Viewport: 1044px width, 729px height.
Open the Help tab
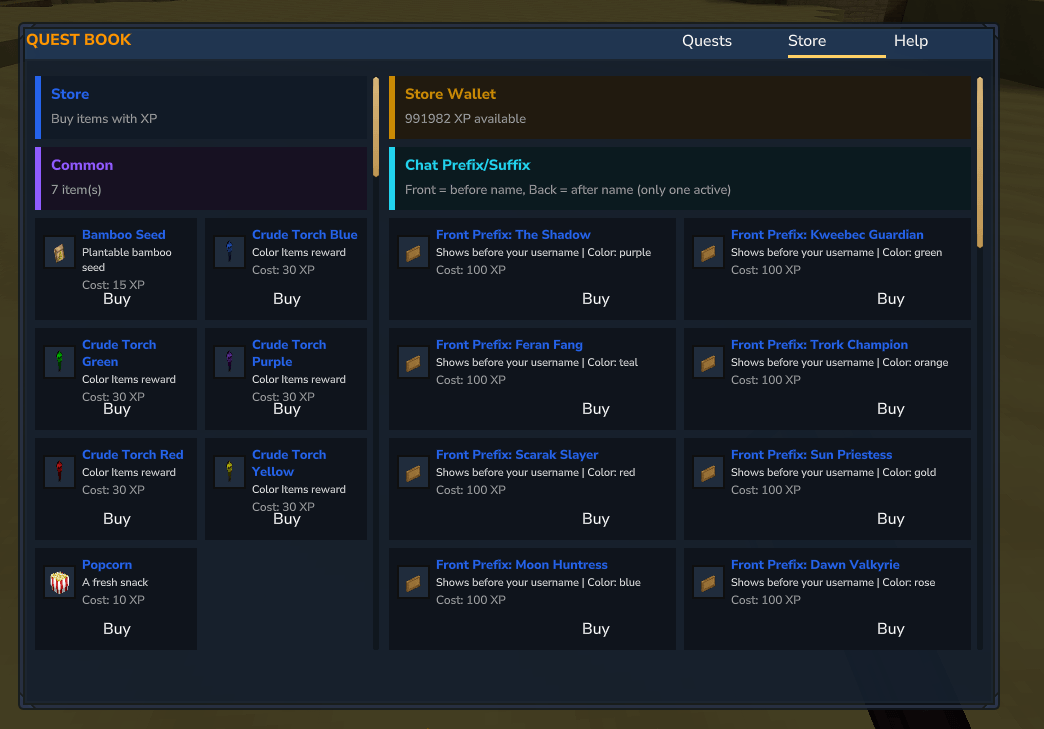tap(910, 41)
